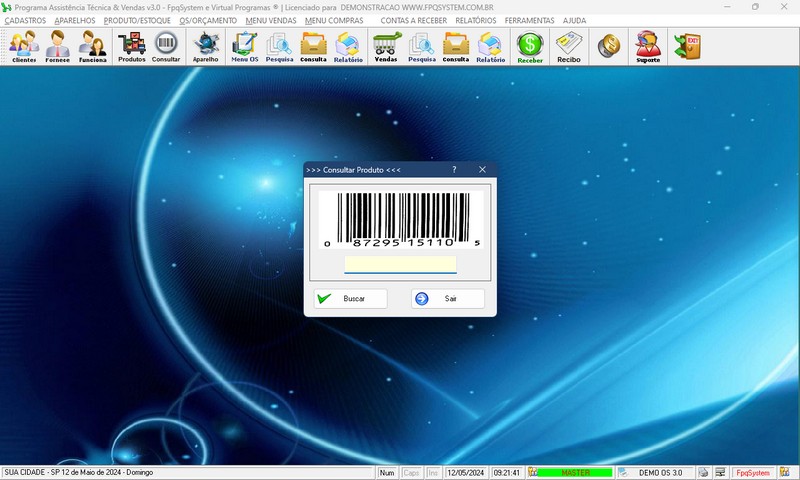Open the PRODUTO/ESTOQUE menu
This screenshot has height=480, width=800.
click(x=137, y=20)
